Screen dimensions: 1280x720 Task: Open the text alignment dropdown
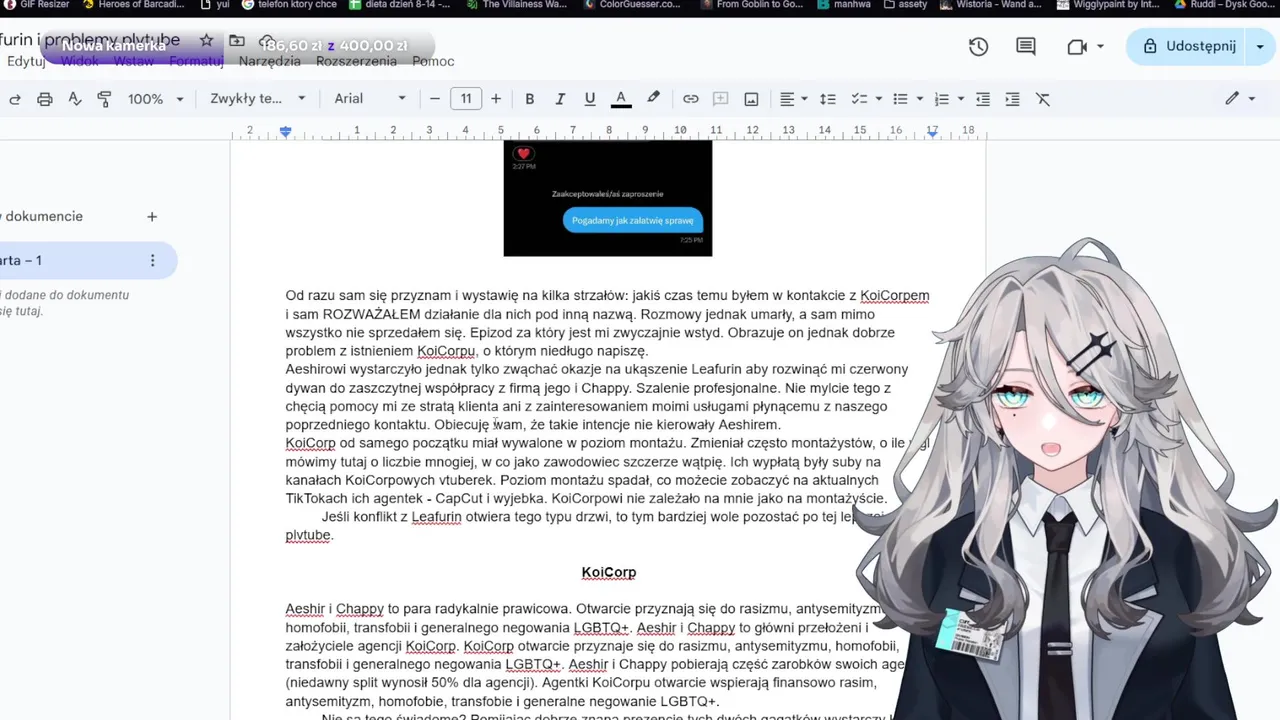tap(794, 99)
